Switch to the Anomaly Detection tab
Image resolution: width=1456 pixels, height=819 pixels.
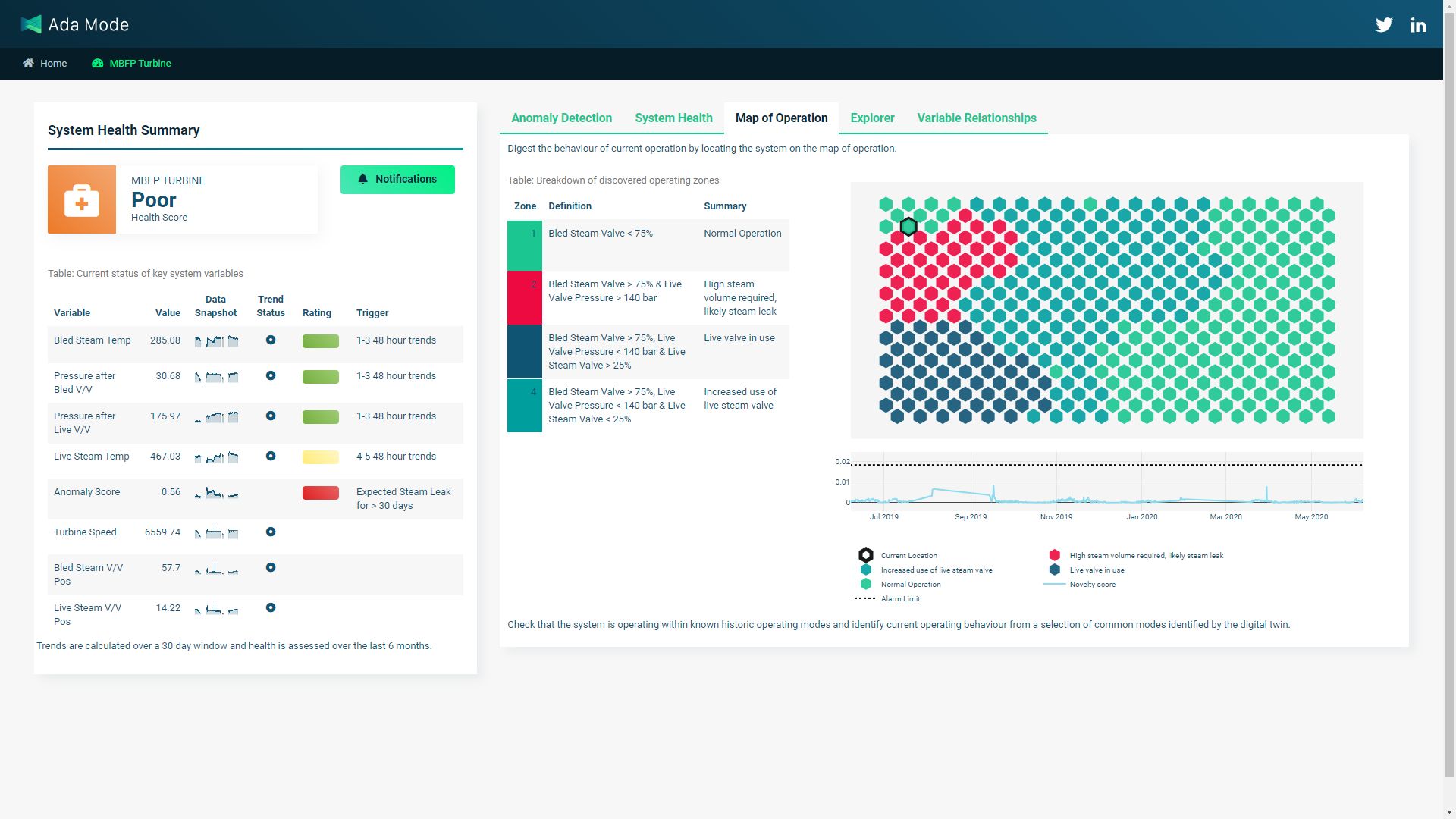point(561,118)
